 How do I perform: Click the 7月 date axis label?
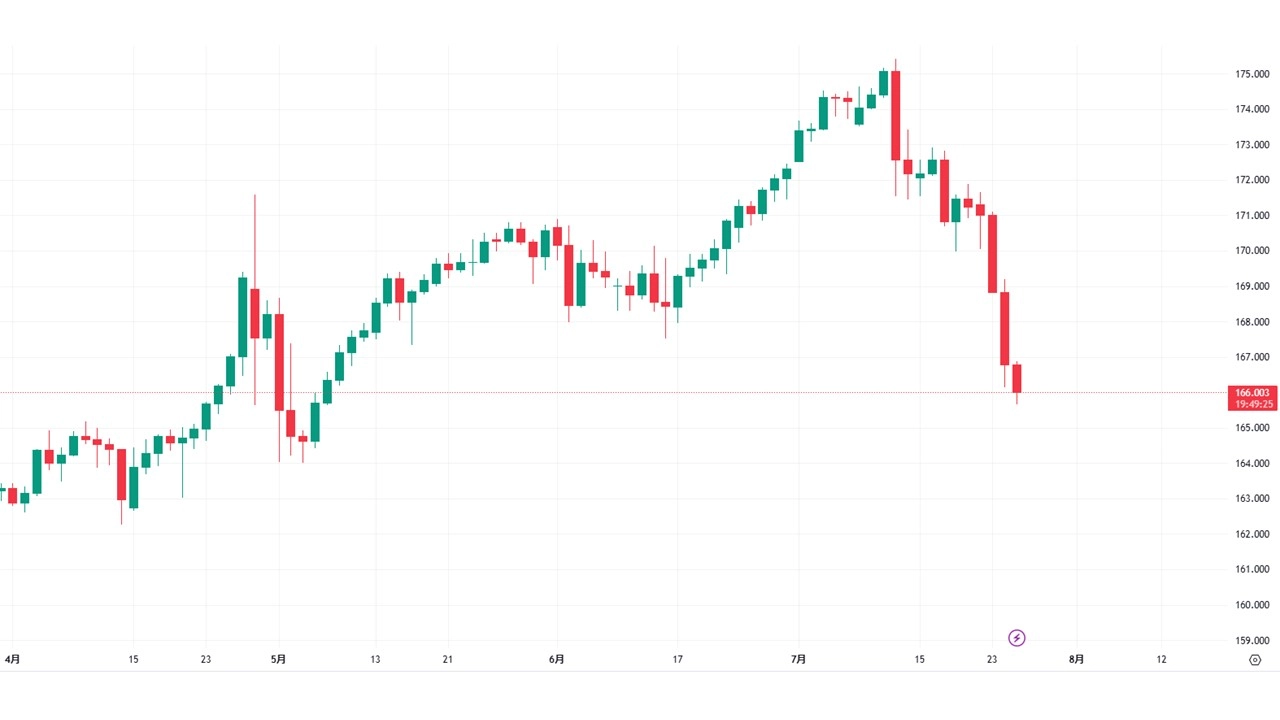click(x=798, y=660)
